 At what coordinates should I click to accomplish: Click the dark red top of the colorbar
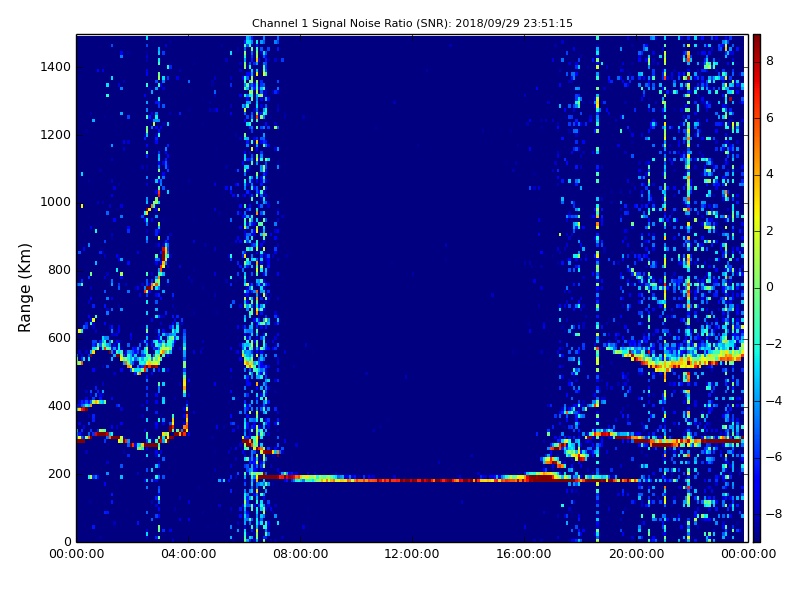757,41
